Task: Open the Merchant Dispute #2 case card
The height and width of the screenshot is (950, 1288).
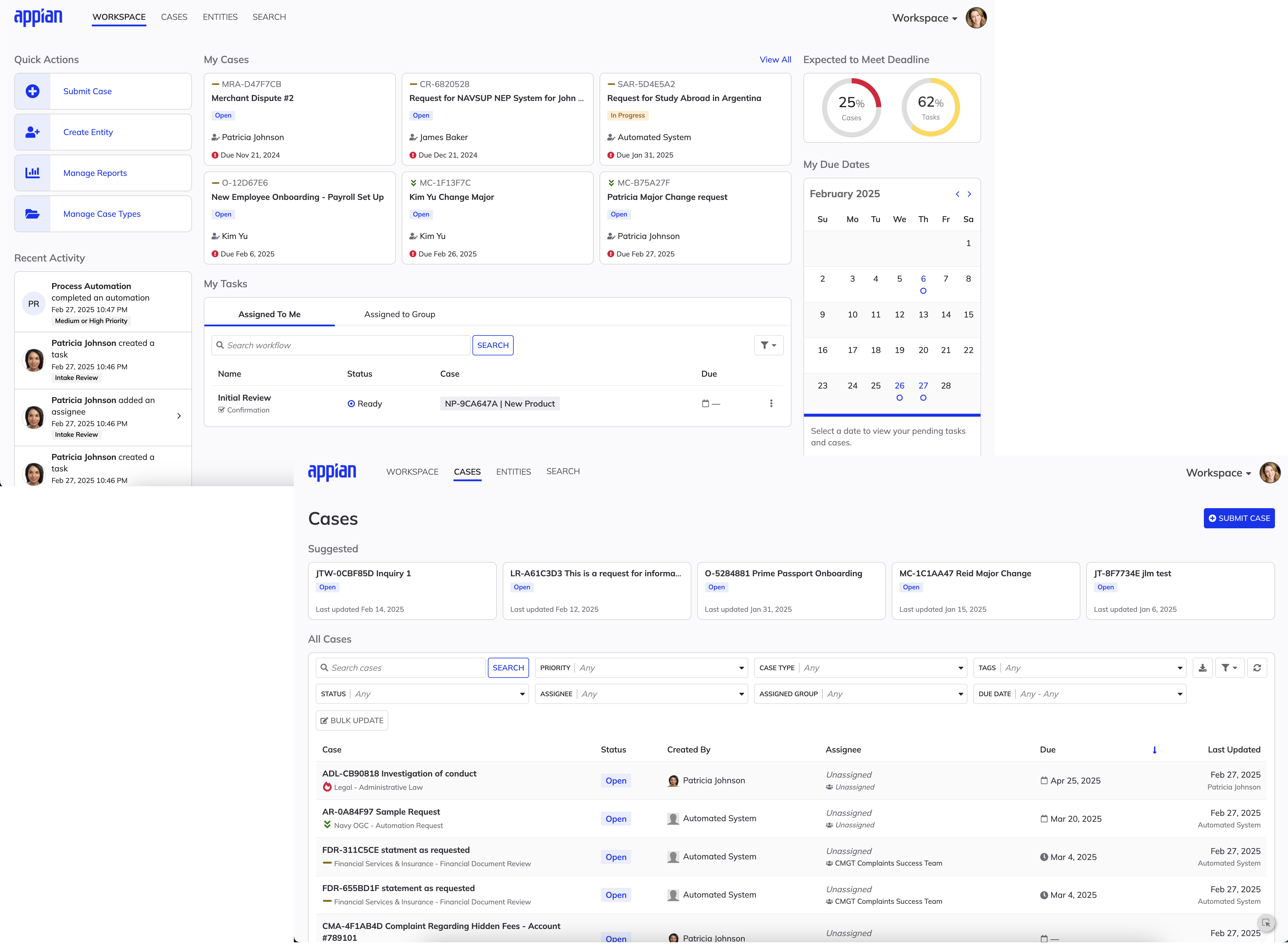Action: [x=299, y=120]
